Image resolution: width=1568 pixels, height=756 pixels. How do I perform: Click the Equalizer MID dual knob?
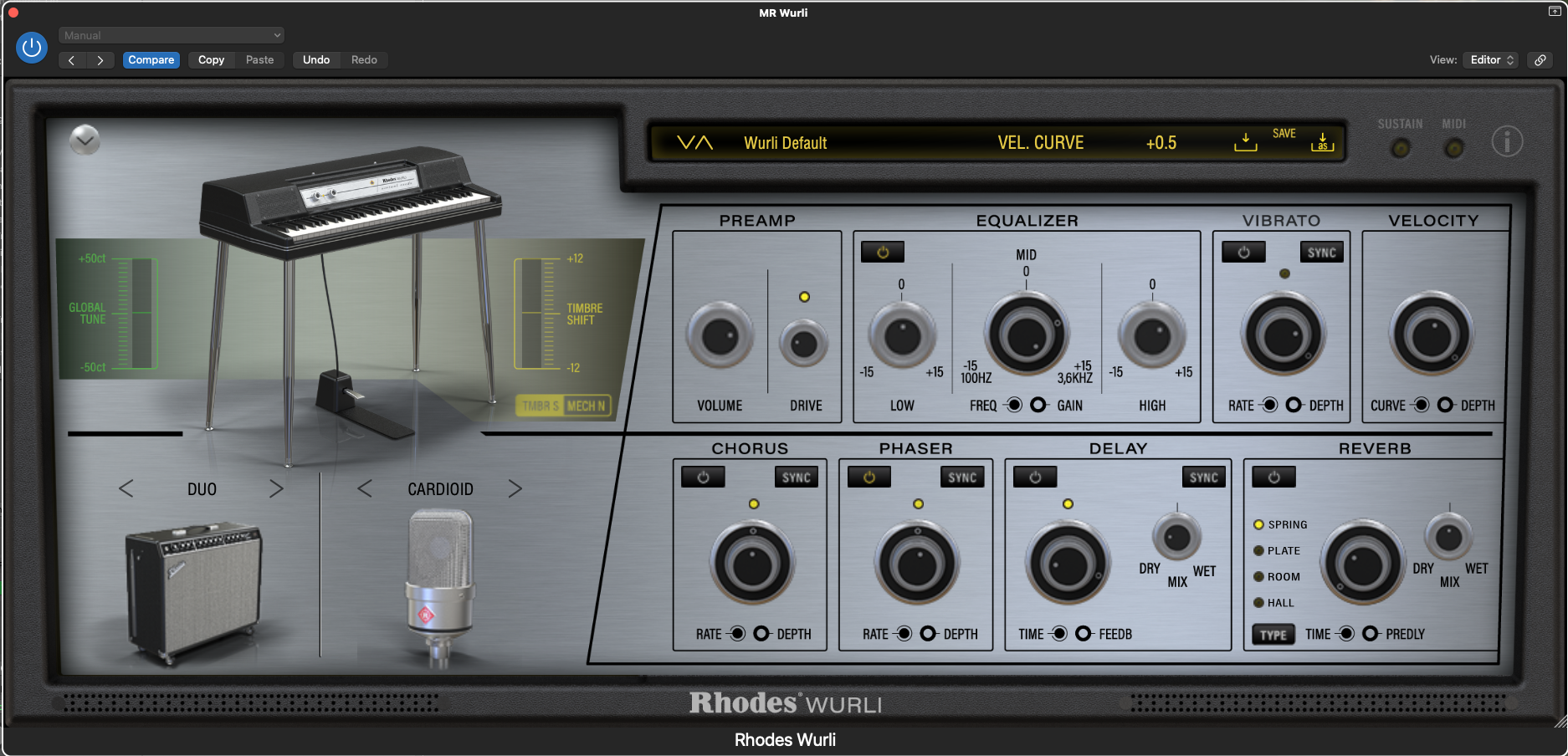[x=1026, y=335]
